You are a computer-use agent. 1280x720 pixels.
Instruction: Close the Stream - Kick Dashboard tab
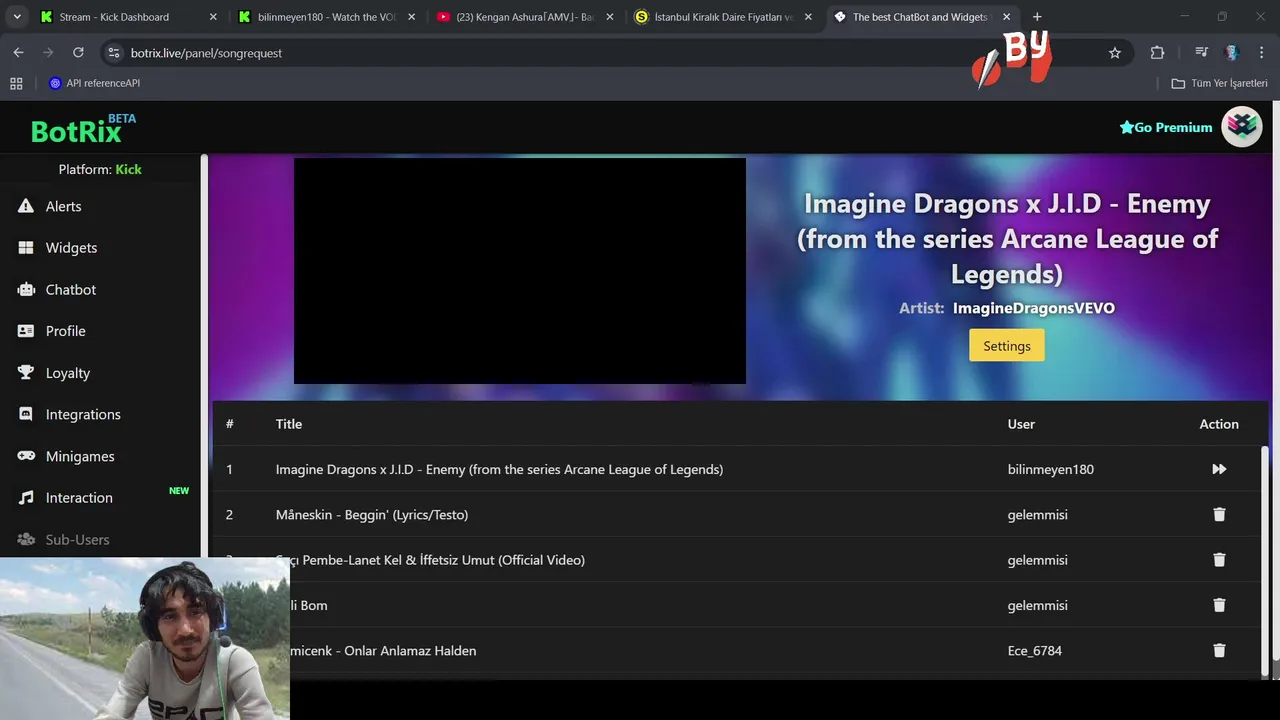tap(213, 17)
